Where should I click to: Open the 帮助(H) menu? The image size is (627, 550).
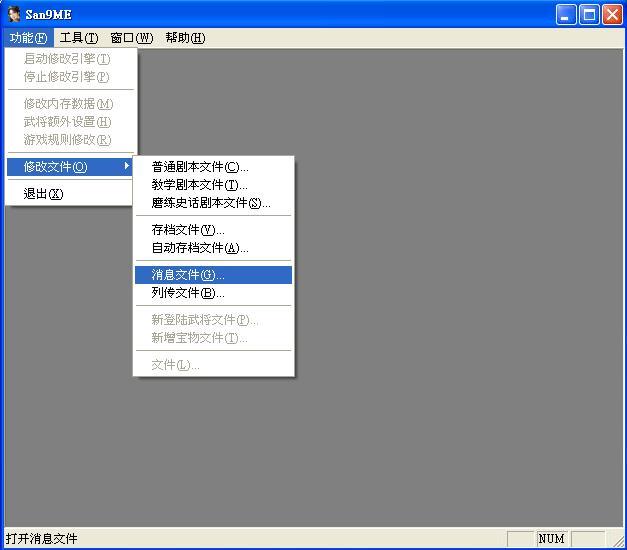click(185, 38)
